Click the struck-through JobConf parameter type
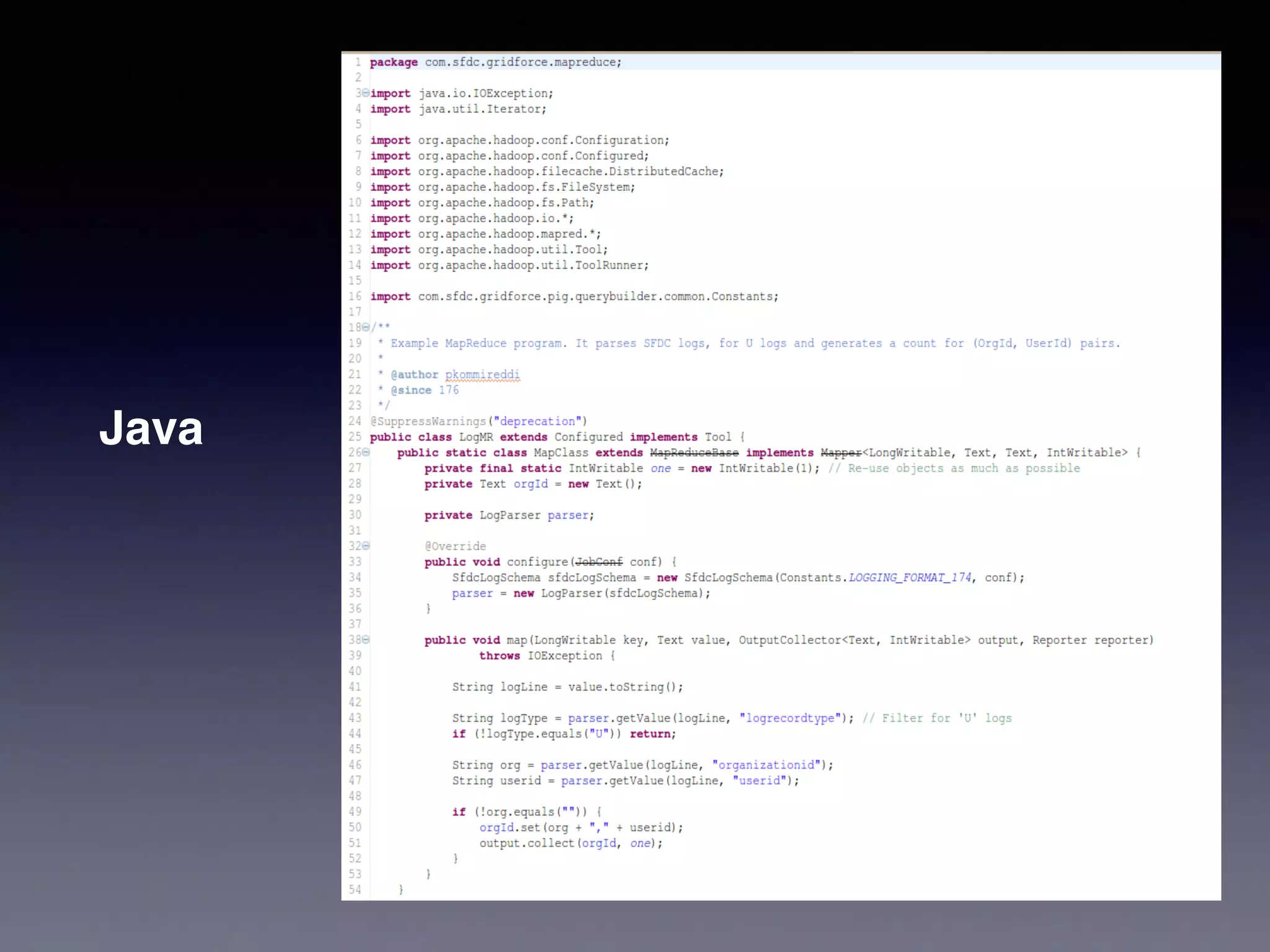1270x952 pixels. tap(598, 562)
